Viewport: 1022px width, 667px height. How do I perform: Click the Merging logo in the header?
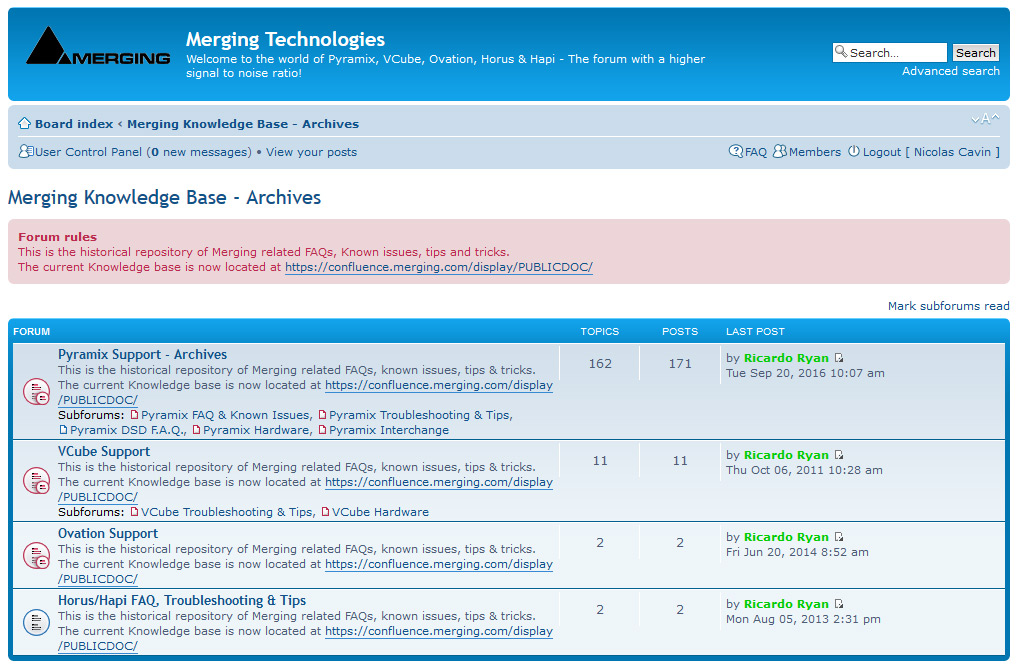tap(98, 46)
